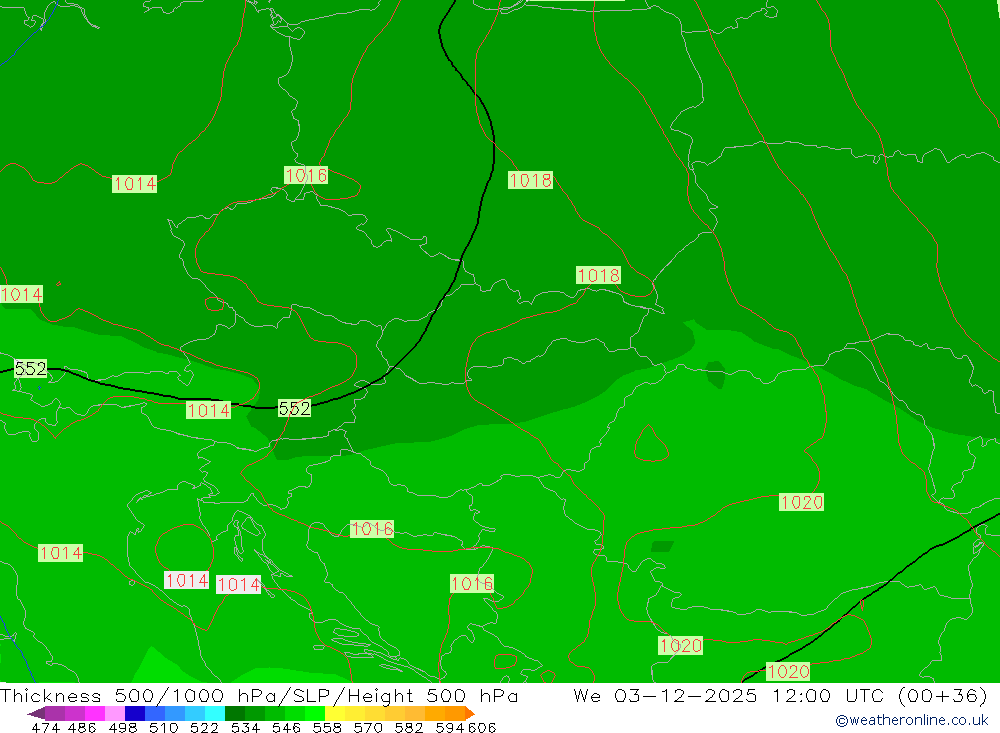Pick the light pink legend swatch
Screen dimensions: 1000x733
pyautogui.click(x=115, y=713)
